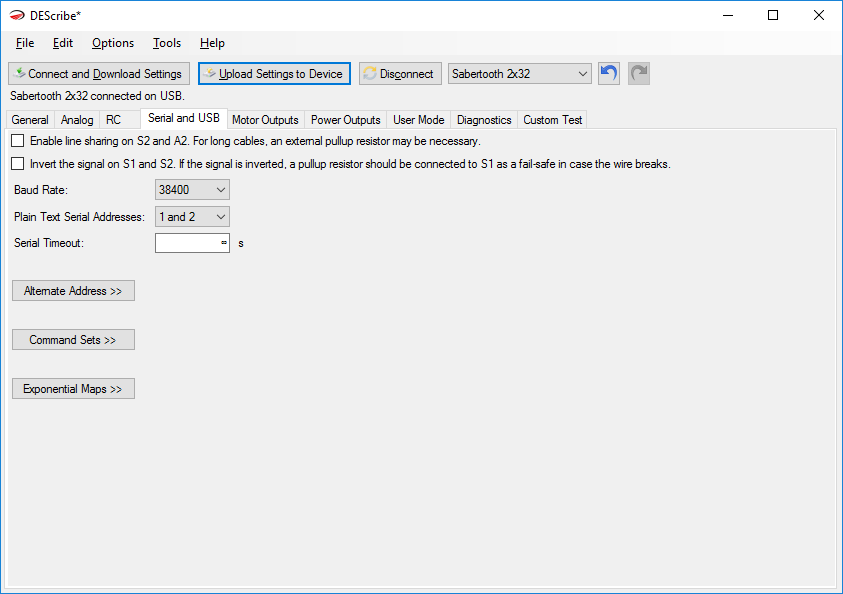Expand the Alternate Address section
This screenshot has width=843, height=594.
73,291
